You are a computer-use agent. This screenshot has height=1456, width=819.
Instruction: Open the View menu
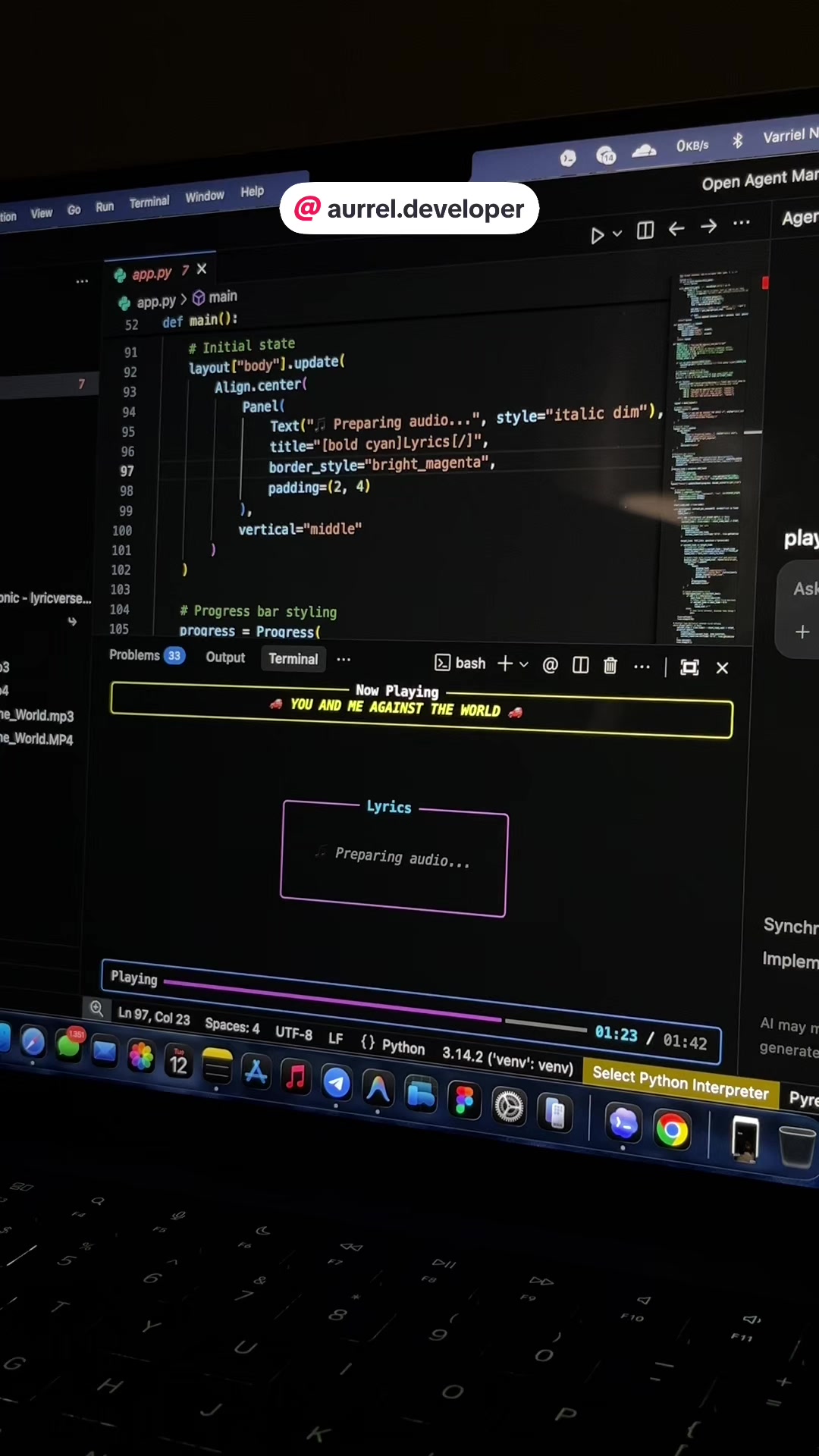(42, 214)
